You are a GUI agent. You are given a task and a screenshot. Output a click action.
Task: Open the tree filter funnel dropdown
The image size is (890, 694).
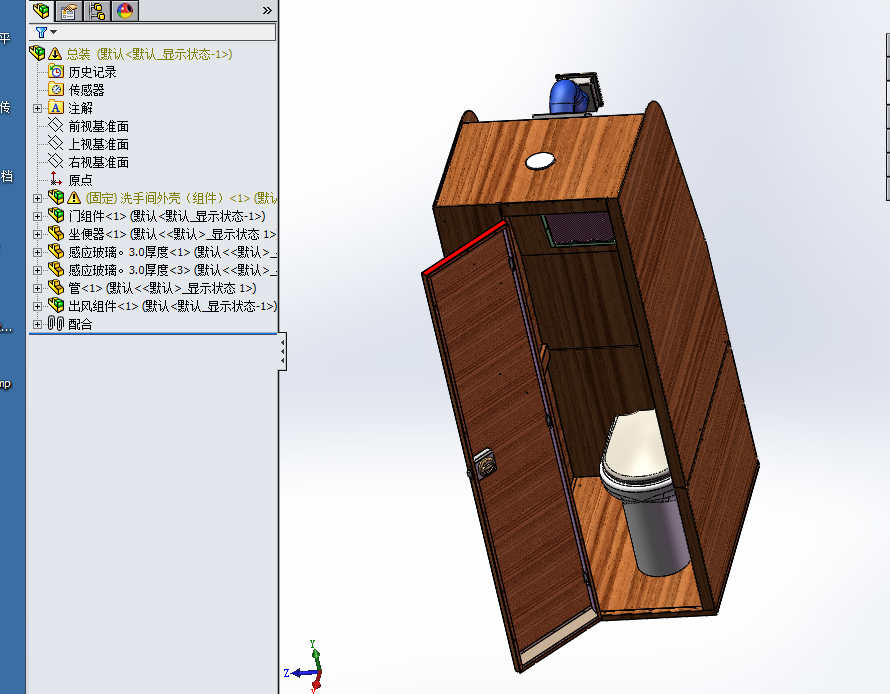click(46, 32)
